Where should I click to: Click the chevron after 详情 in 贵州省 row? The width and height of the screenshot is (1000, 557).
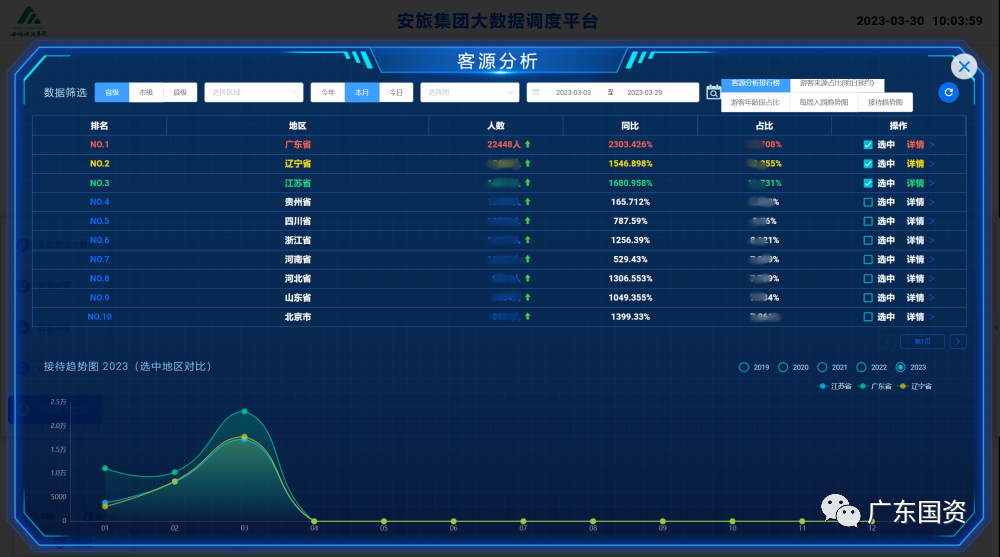[x=932, y=202]
